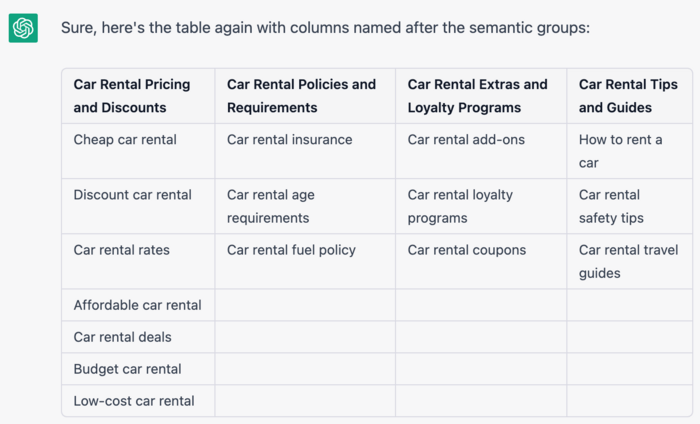
Task: Click the Affordable car rental cell
Action: pos(138,305)
